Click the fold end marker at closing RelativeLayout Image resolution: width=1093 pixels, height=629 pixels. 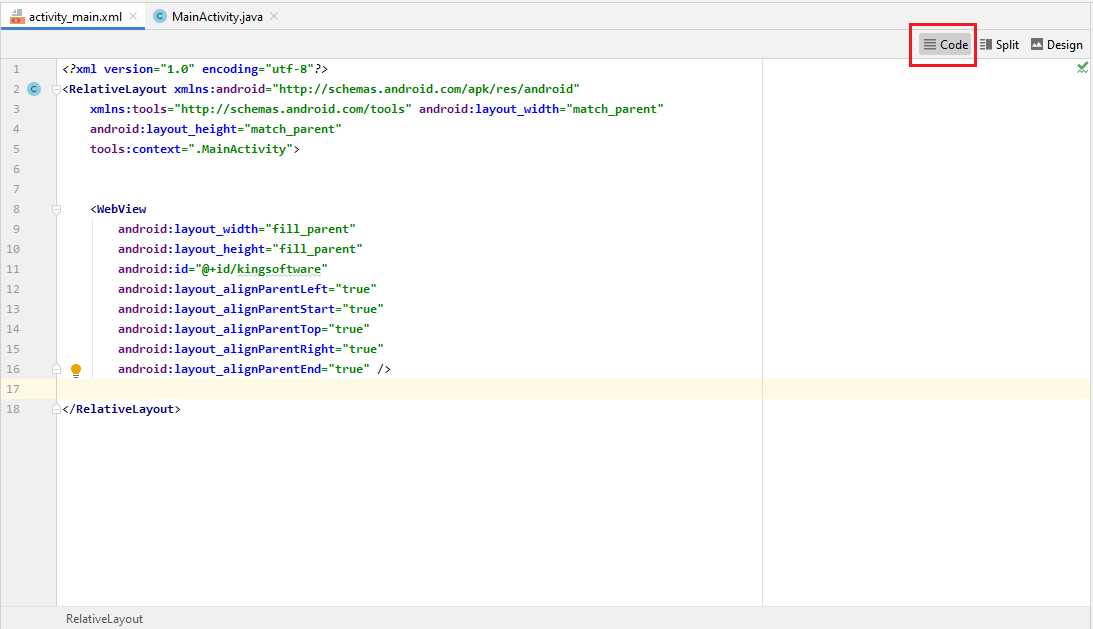(x=57, y=409)
